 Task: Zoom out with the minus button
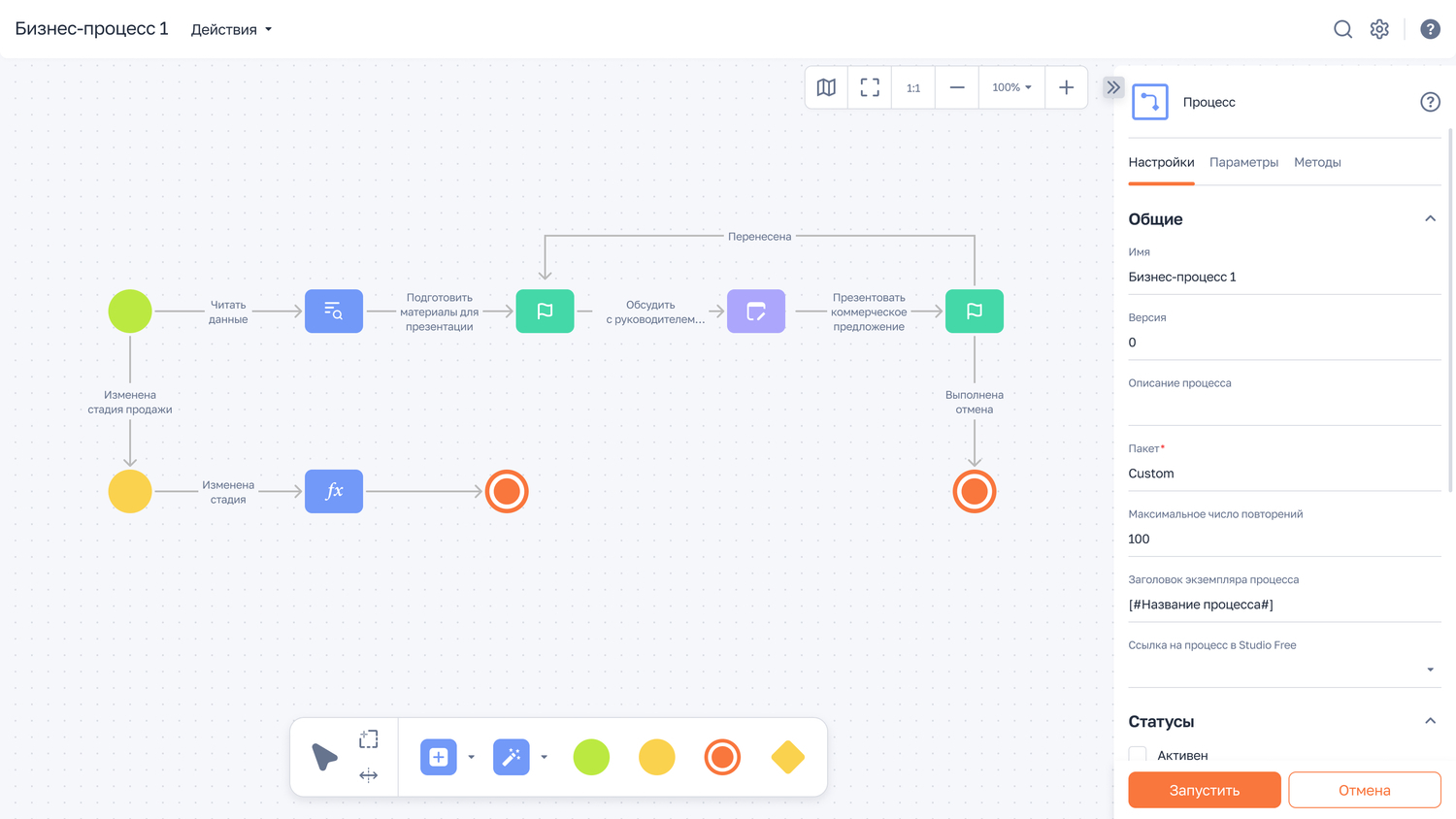pos(957,87)
